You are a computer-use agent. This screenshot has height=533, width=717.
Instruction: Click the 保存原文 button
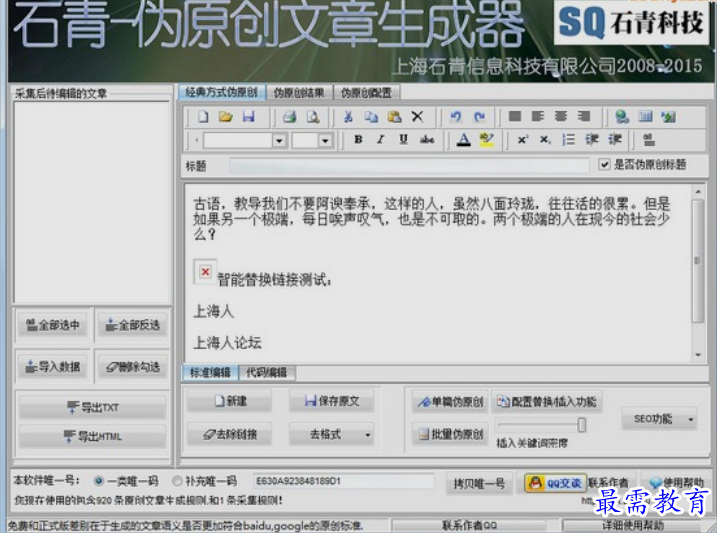[x=332, y=401]
